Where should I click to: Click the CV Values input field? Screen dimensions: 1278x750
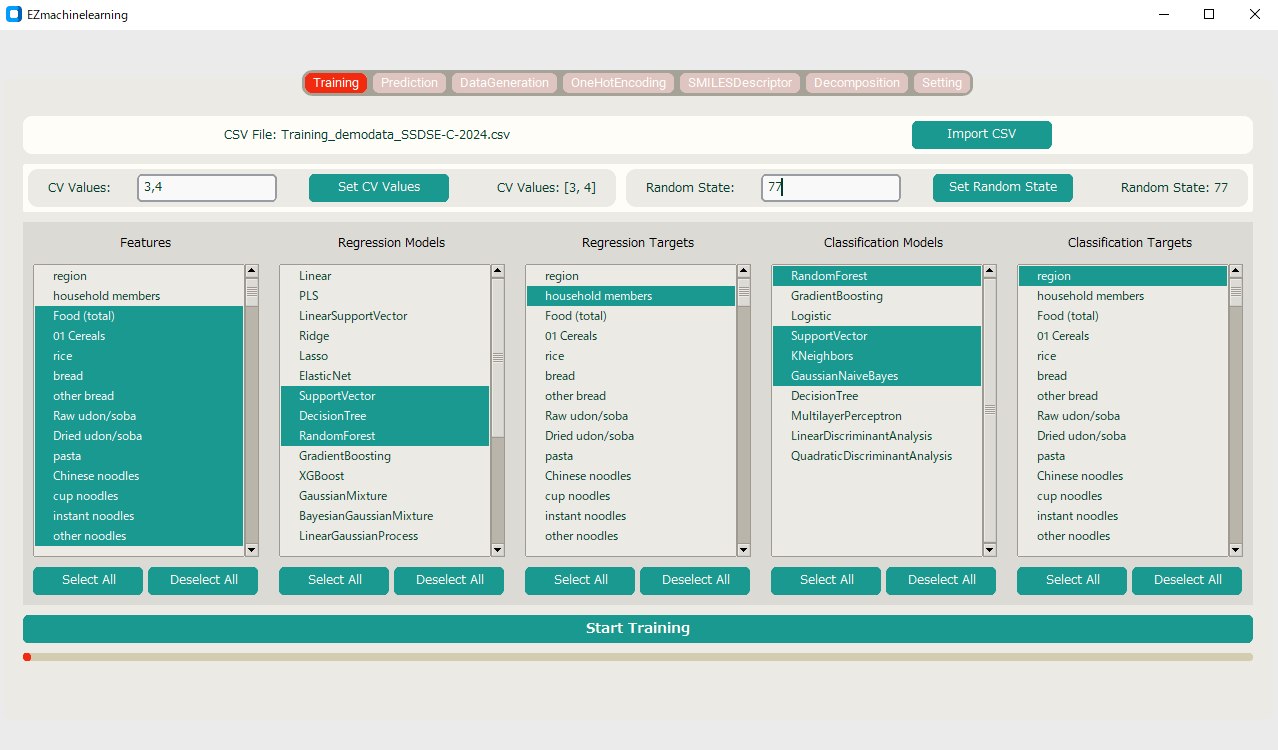(x=207, y=187)
